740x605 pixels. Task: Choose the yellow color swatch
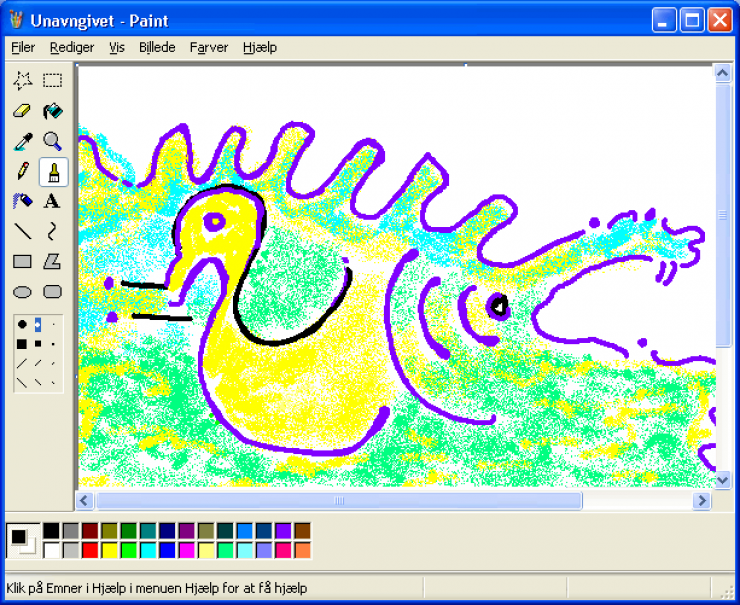tap(109, 550)
